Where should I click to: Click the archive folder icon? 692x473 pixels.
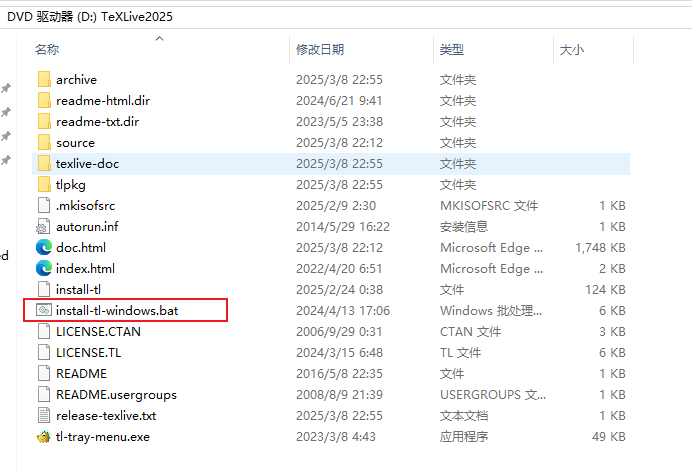pos(44,79)
